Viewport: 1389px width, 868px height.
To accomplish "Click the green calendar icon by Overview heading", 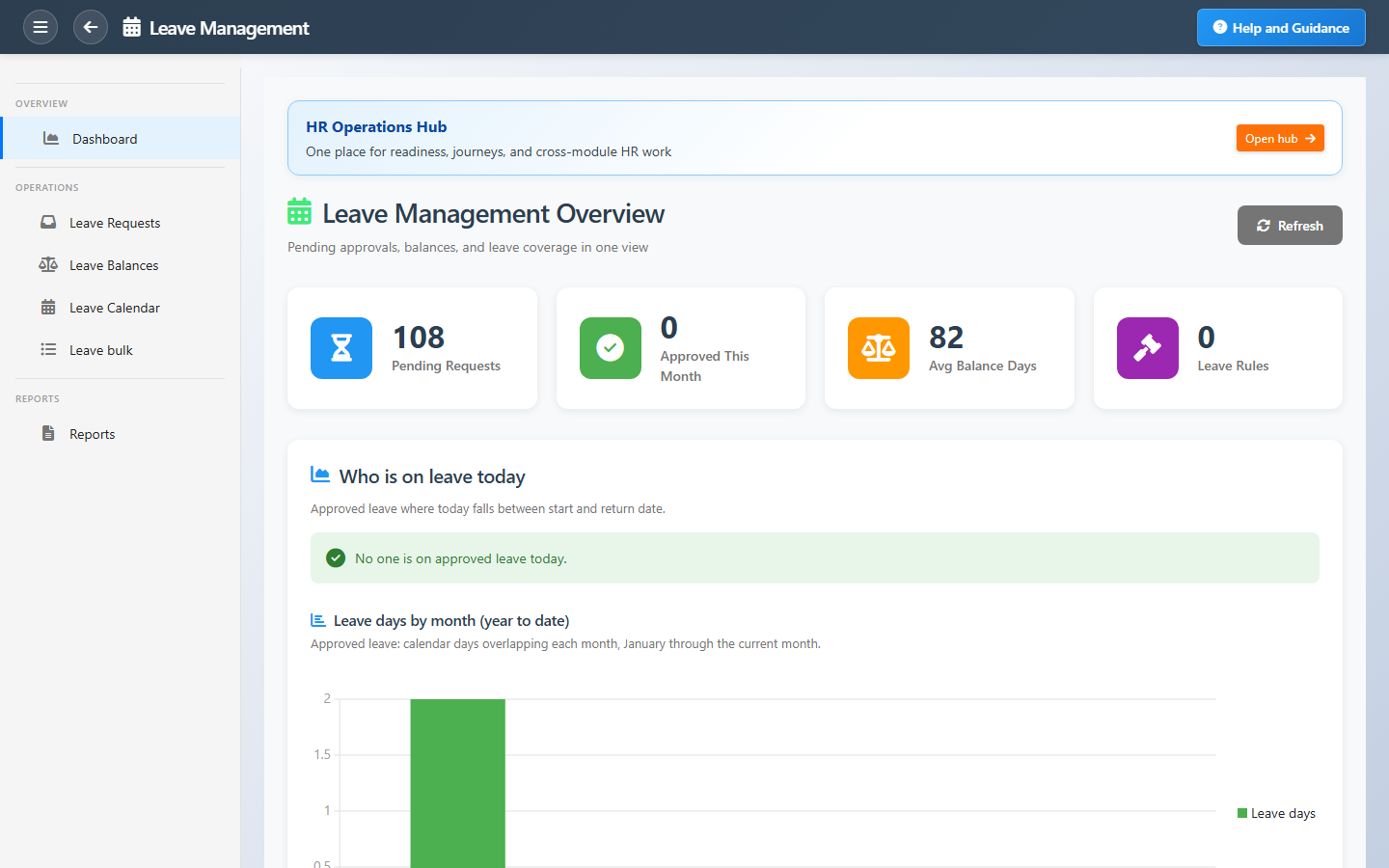I will coord(299,211).
